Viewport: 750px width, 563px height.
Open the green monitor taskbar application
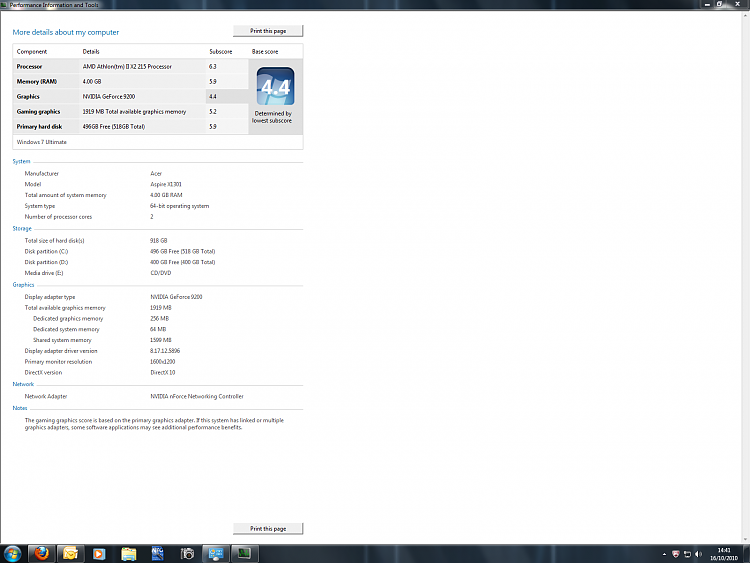click(x=244, y=554)
